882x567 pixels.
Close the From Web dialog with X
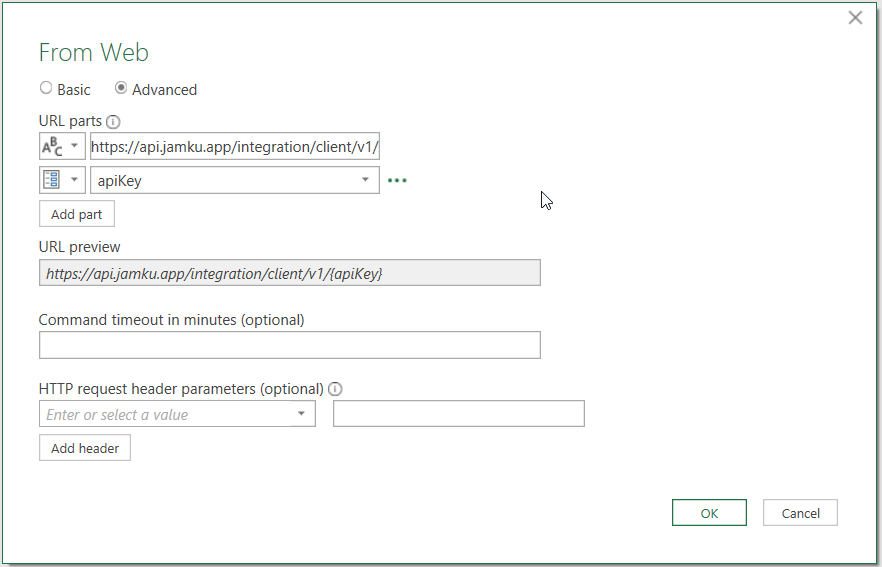click(x=855, y=18)
